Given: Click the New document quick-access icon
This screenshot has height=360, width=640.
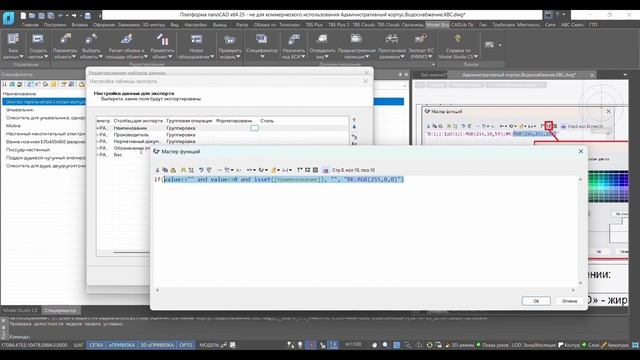Looking at the screenshot, I should [x=23, y=16].
